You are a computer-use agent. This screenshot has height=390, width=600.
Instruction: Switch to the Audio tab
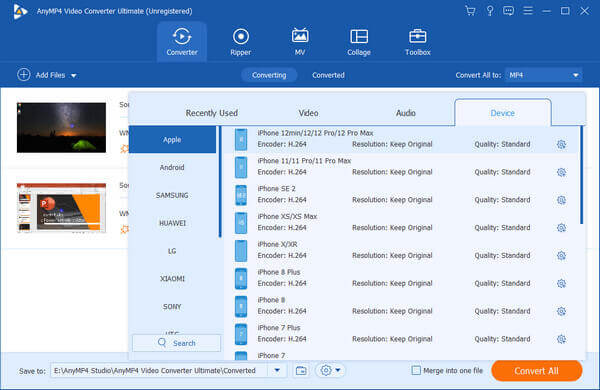click(406, 113)
